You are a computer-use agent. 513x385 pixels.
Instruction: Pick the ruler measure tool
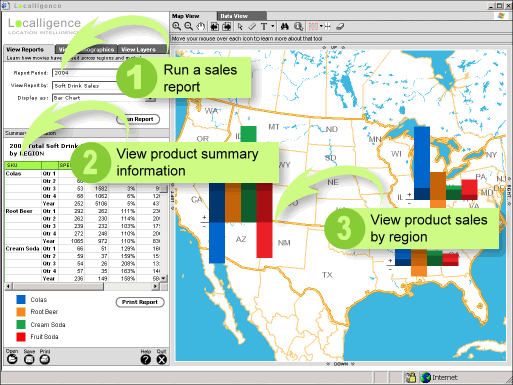click(252, 27)
